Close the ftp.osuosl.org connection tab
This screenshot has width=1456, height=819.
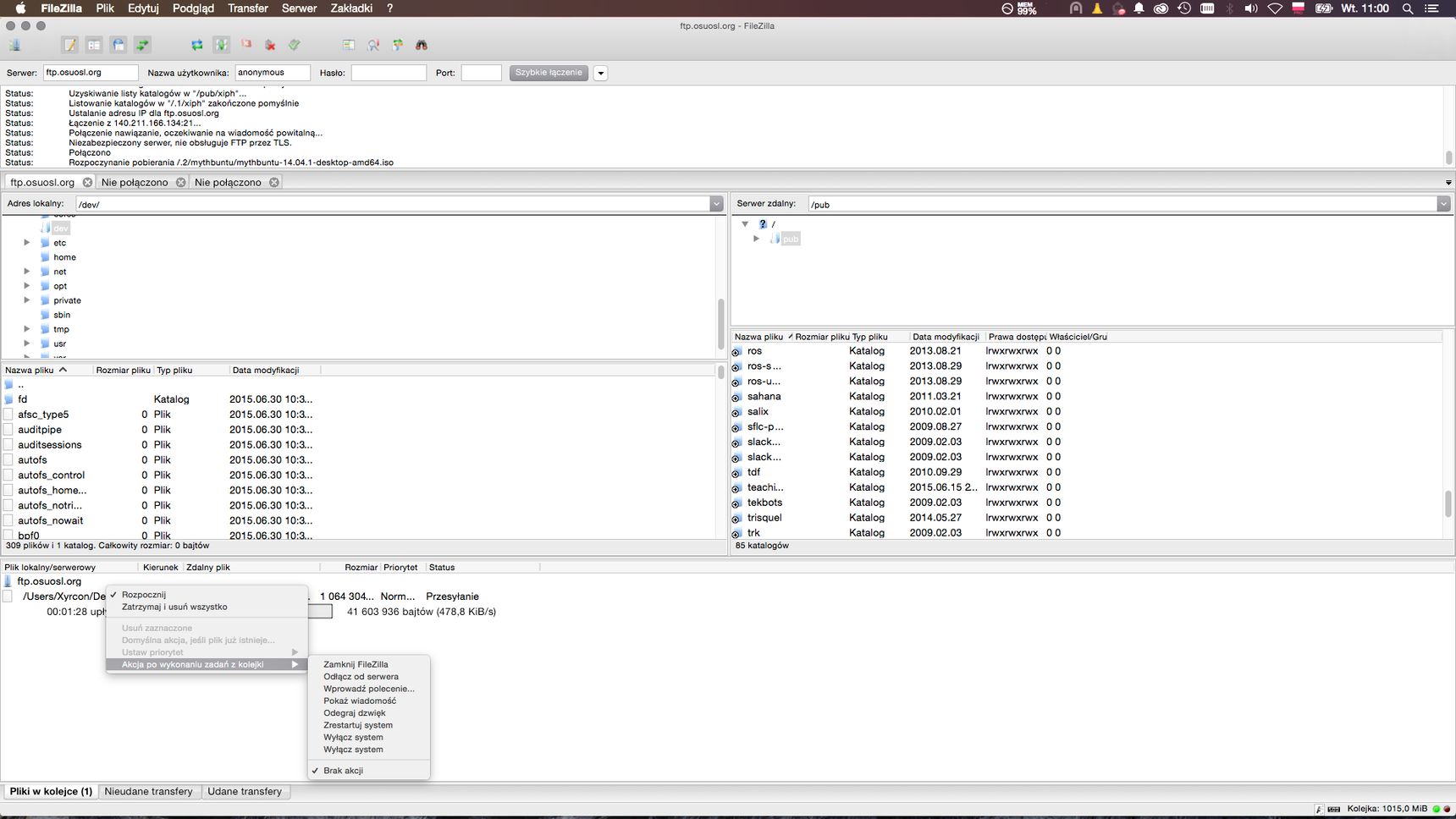[87, 182]
